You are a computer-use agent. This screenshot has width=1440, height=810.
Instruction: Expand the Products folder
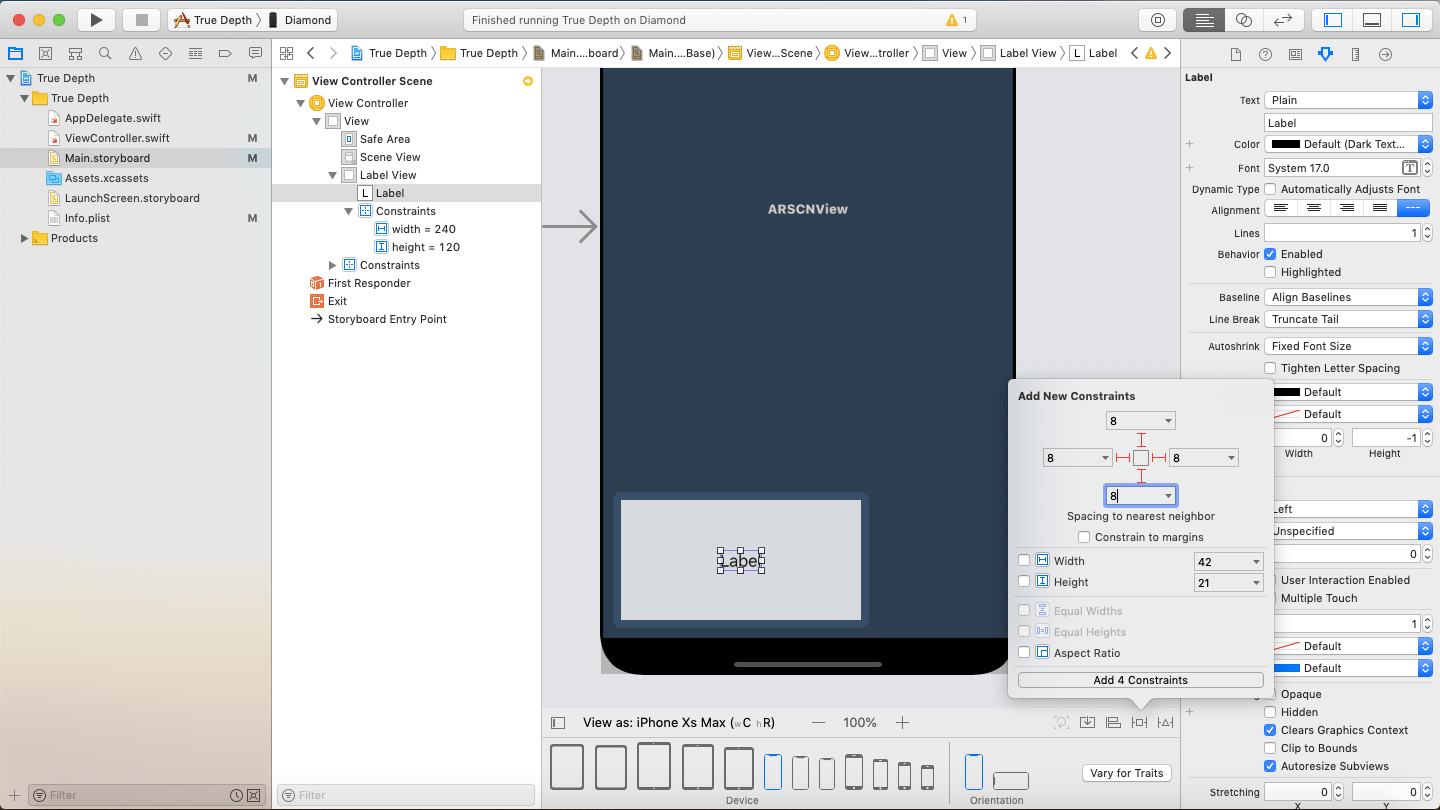click(25, 238)
